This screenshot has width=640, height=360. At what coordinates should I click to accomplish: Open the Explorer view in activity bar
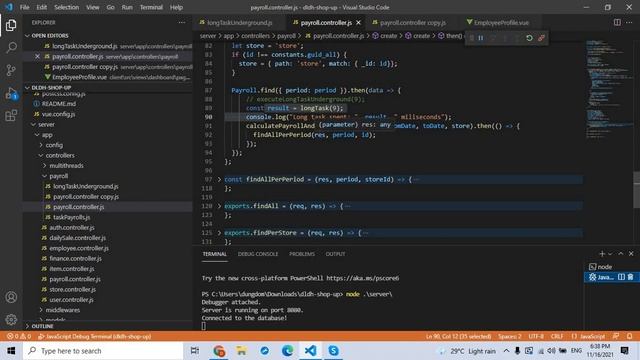point(11,25)
